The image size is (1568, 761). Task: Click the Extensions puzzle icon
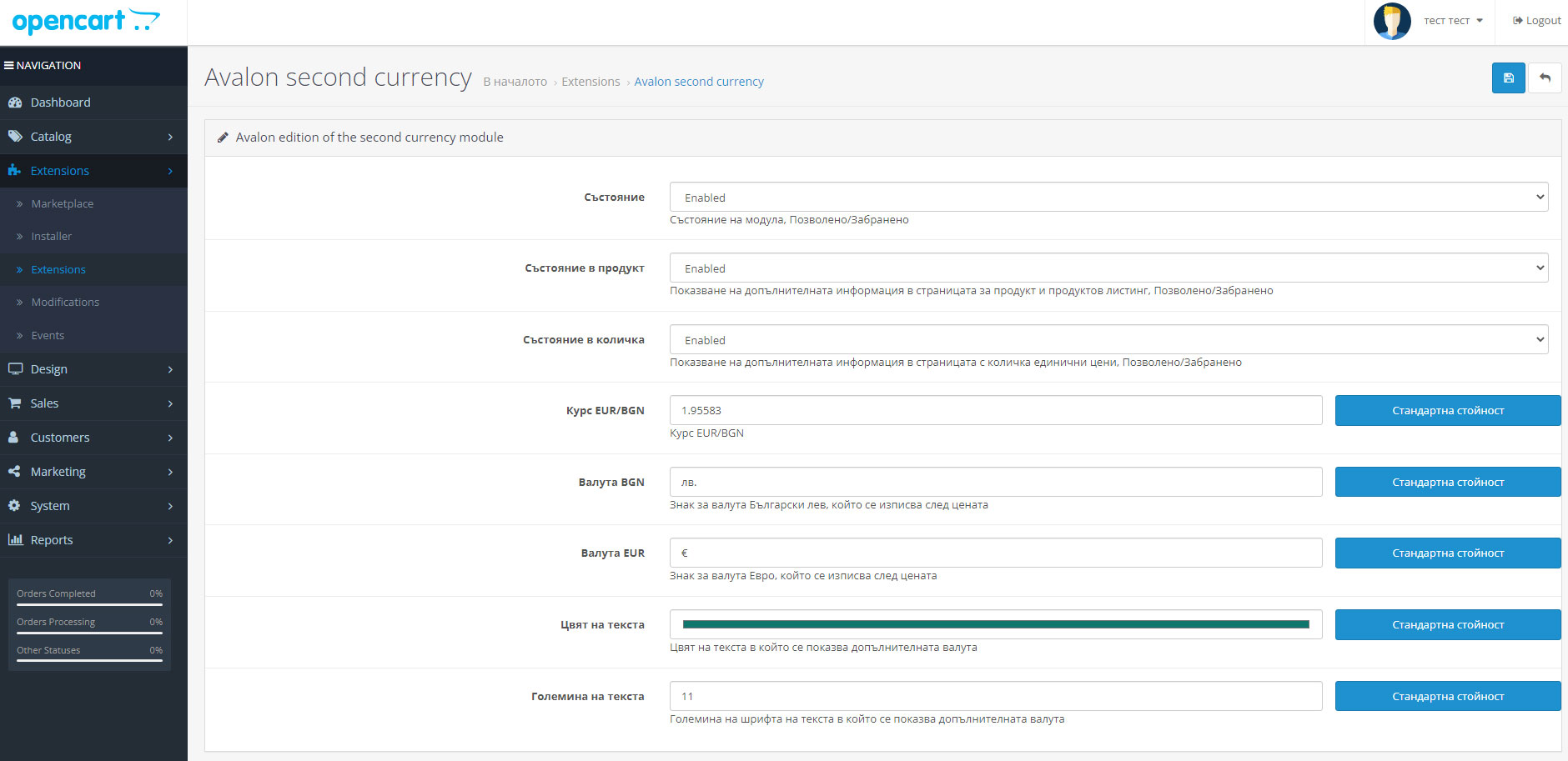[x=14, y=170]
